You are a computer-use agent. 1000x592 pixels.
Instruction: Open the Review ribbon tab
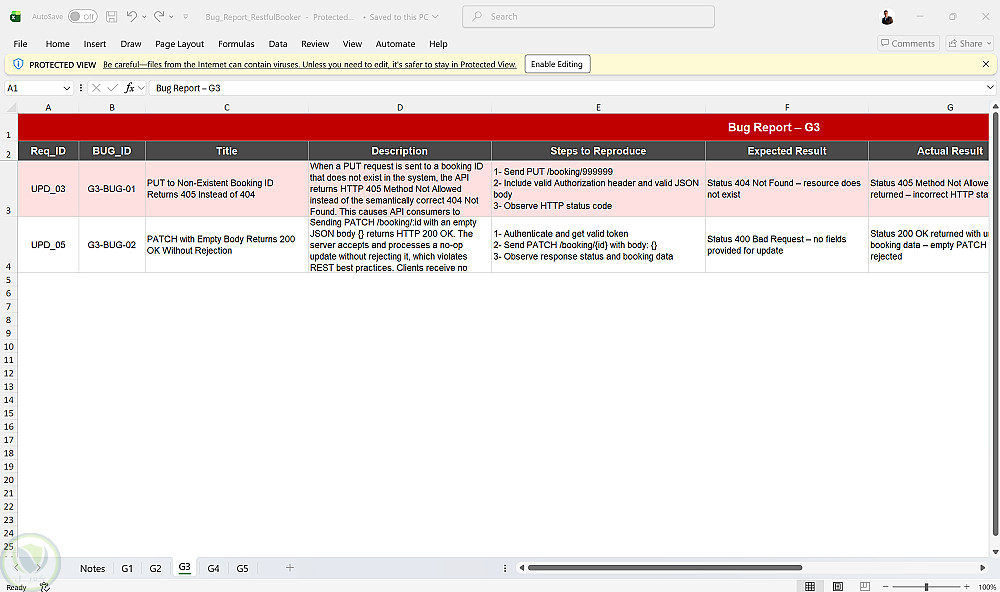315,43
